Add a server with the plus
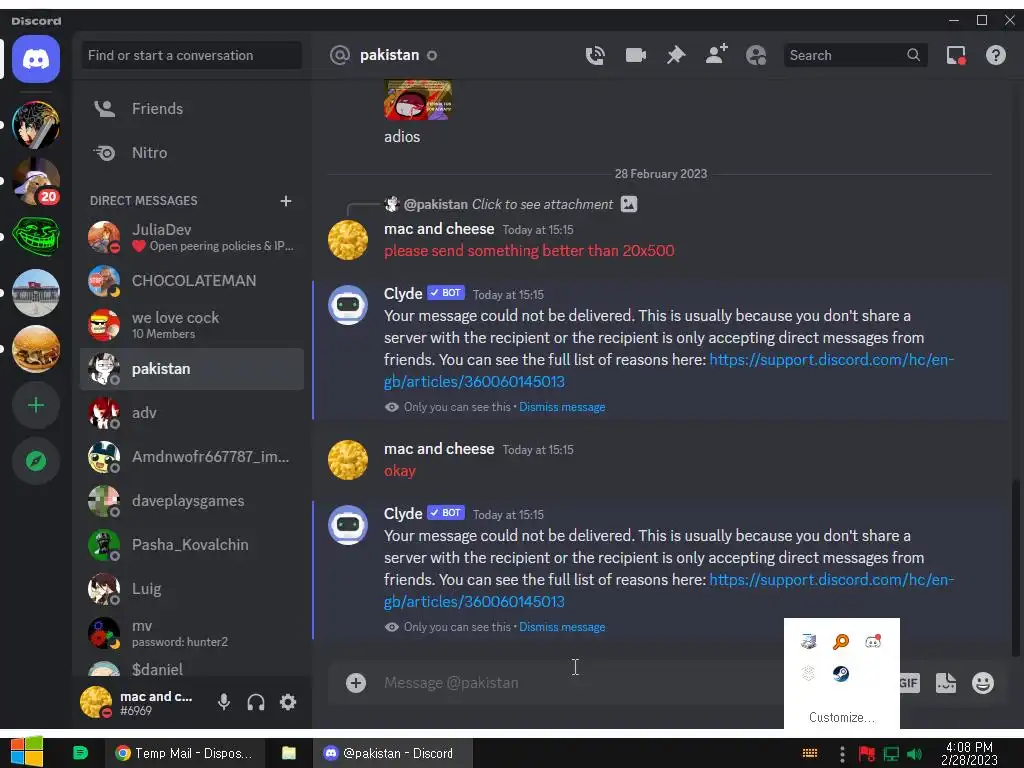 36,405
